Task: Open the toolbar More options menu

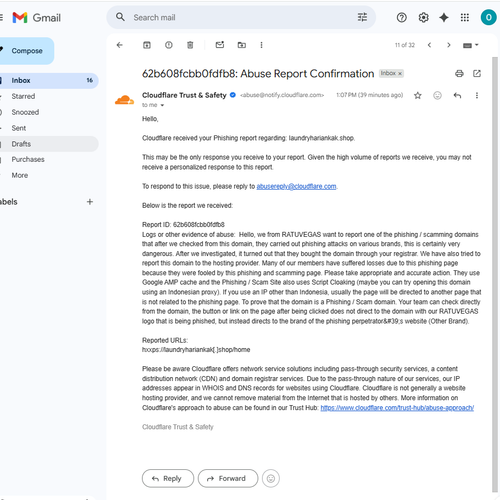Action: [261, 45]
